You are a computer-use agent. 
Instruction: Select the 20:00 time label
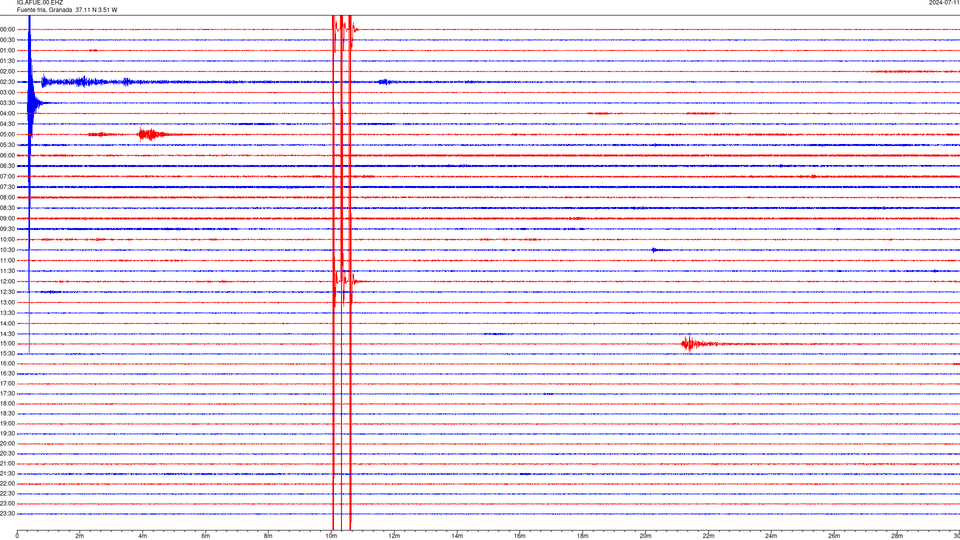click(x=7, y=444)
